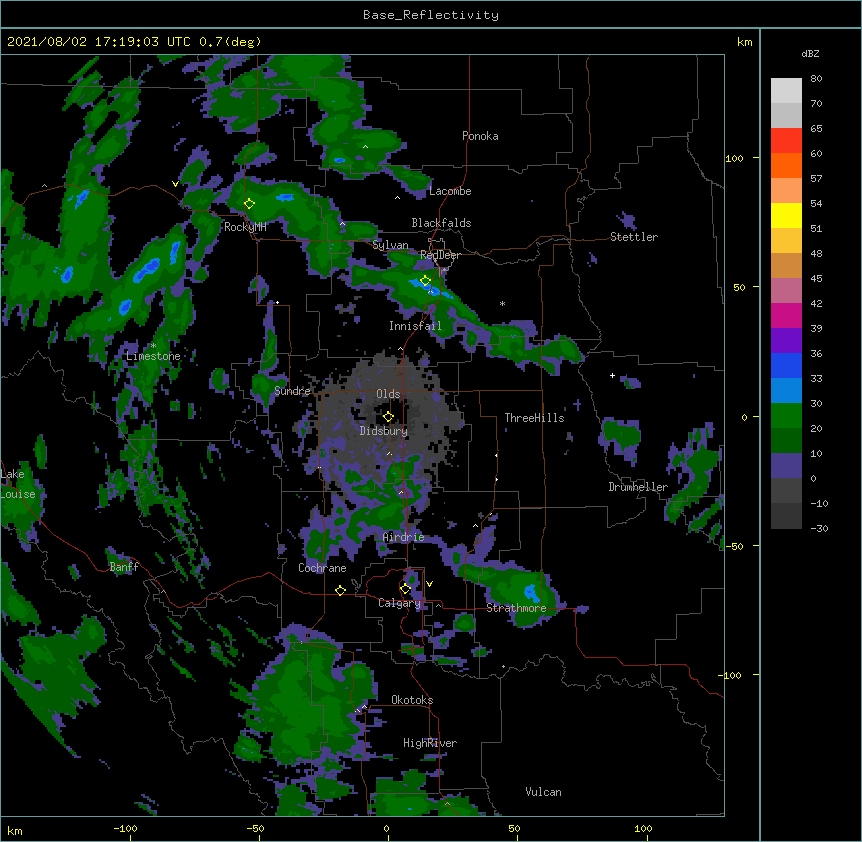
Task: Click the yellow V marker east of Calgary
Action: tap(429, 584)
